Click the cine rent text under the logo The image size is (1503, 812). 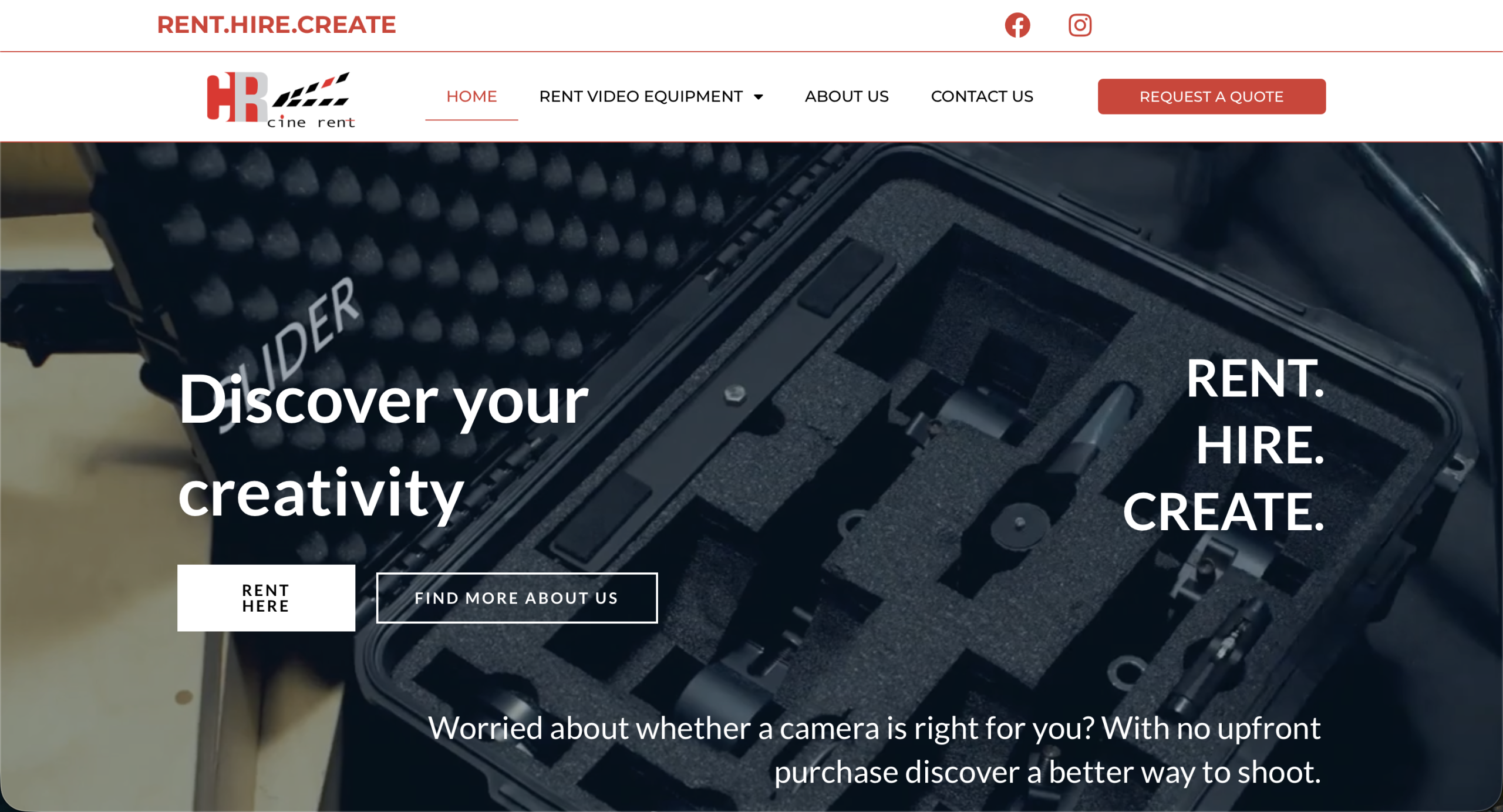click(x=311, y=122)
